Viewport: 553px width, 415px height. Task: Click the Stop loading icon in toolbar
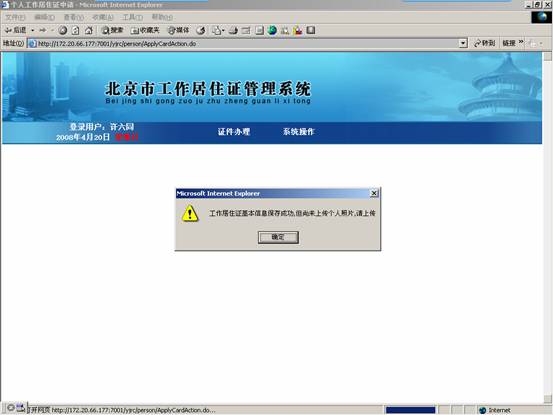(x=62, y=30)
